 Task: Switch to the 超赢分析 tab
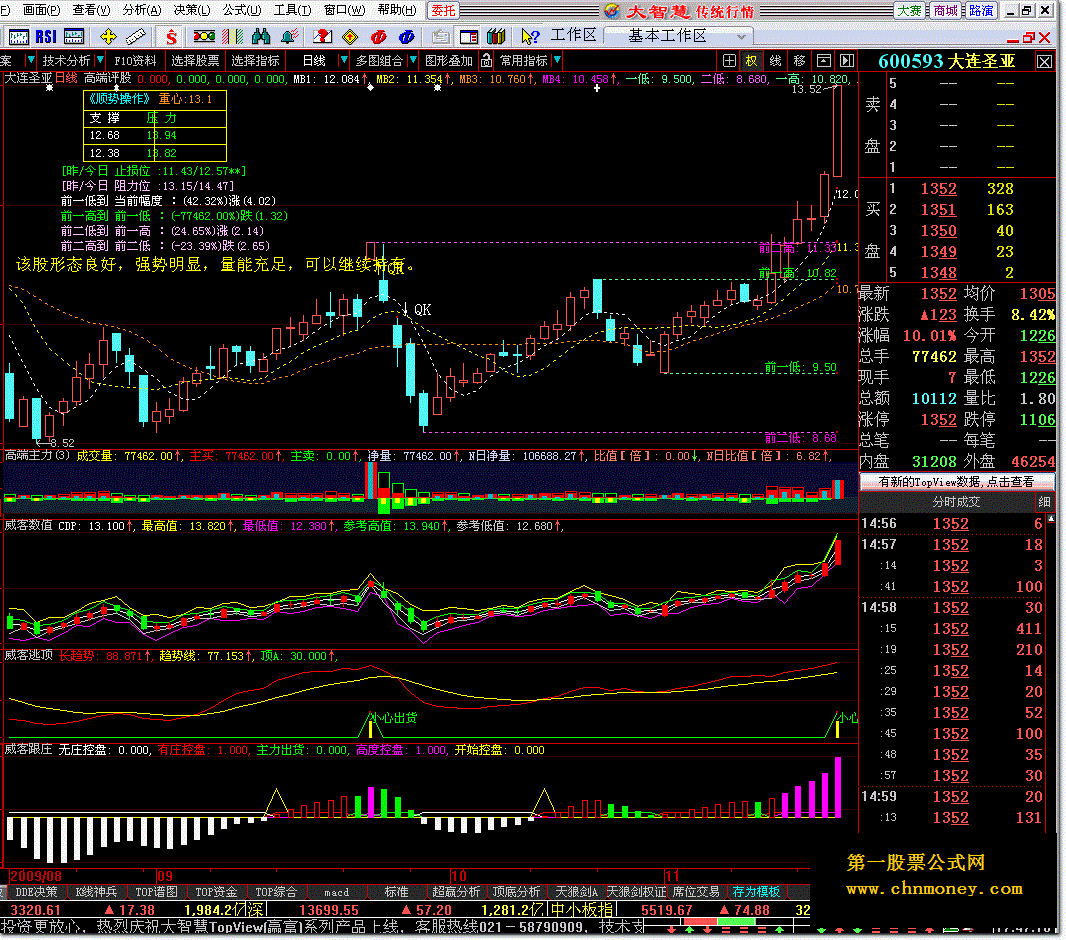456,892
